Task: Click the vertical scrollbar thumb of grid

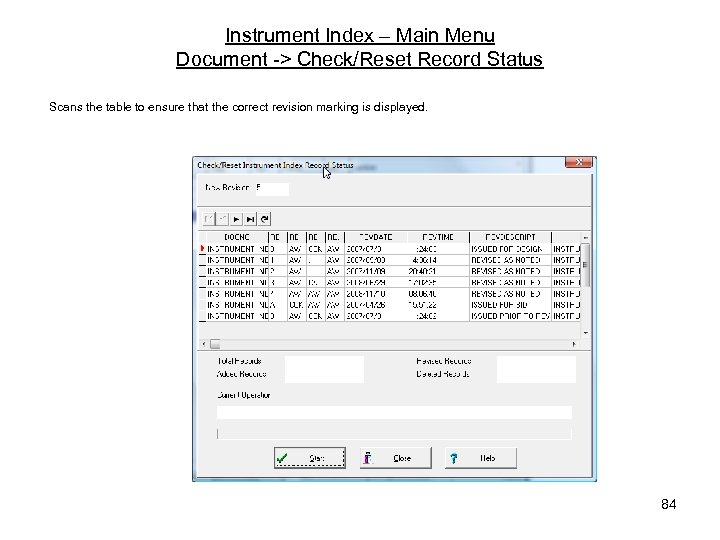Action: pyautogui.click(x=585, y=264)
